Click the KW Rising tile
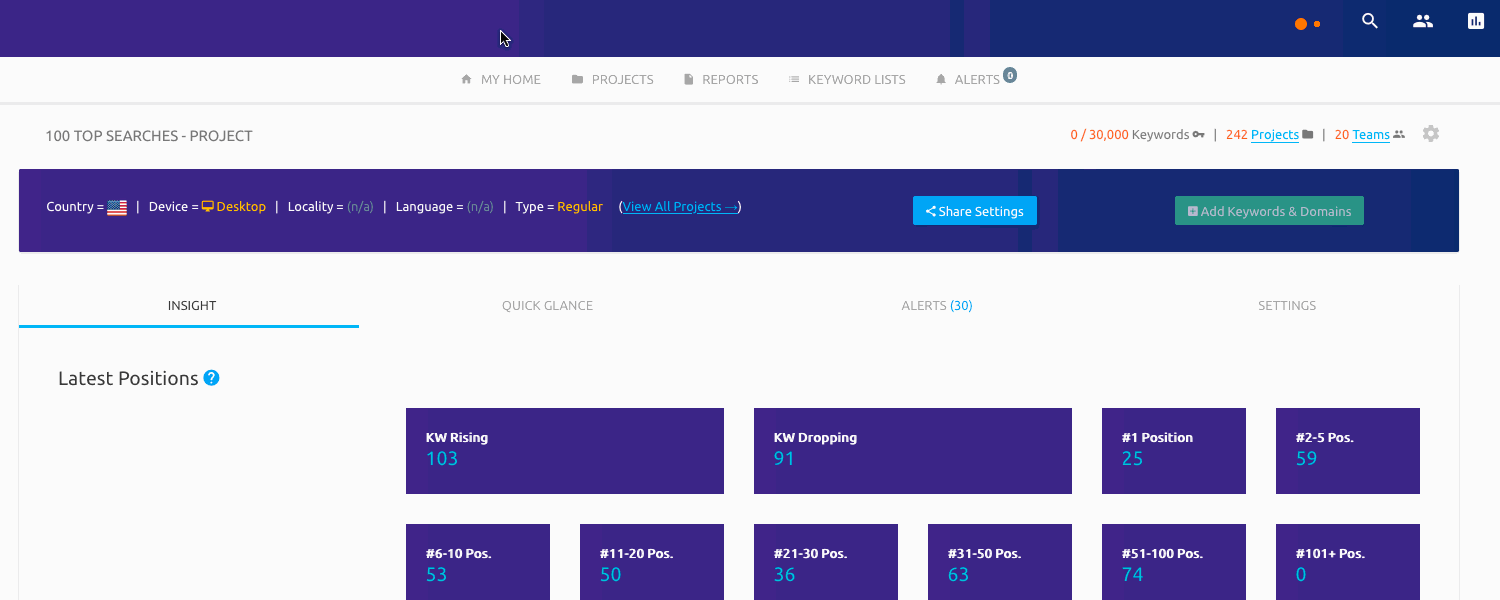This screenshot has height=600, width=1500. coord(564,451)
